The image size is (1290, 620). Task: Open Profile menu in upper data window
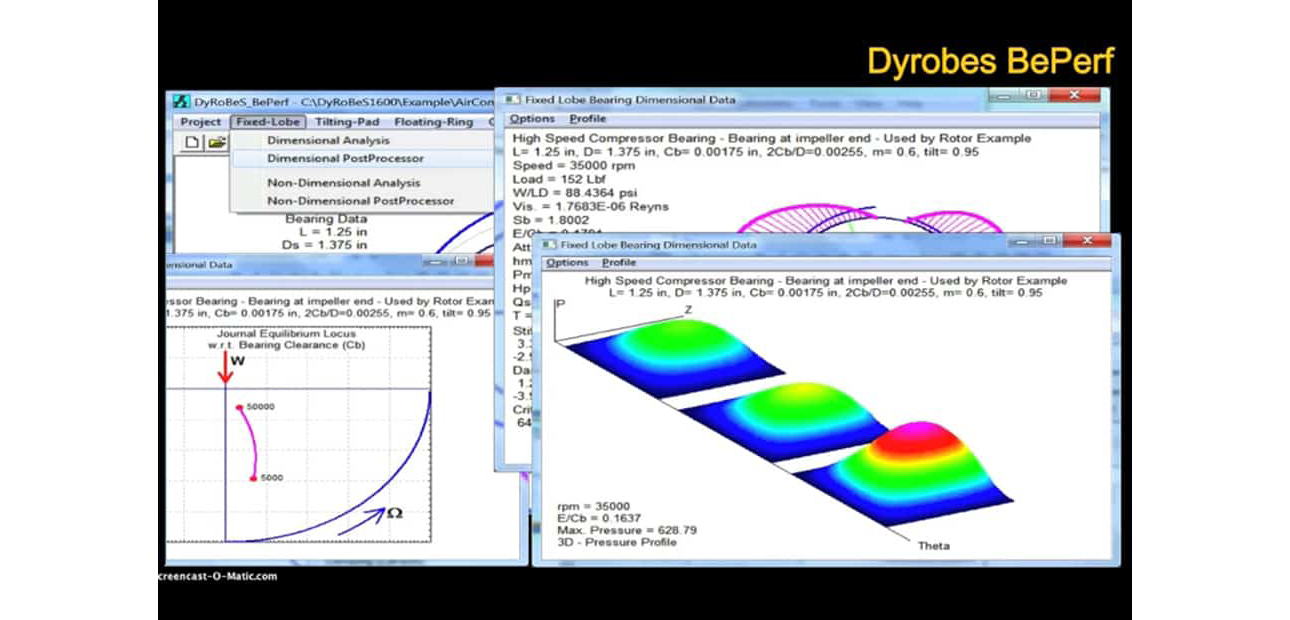pyautogui.click(x=588, y=119)
